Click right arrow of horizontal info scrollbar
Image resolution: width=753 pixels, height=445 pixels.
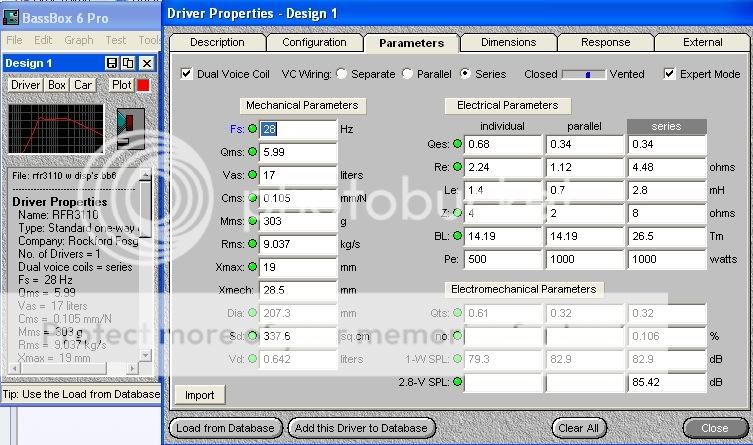click(x=133, y=368)
